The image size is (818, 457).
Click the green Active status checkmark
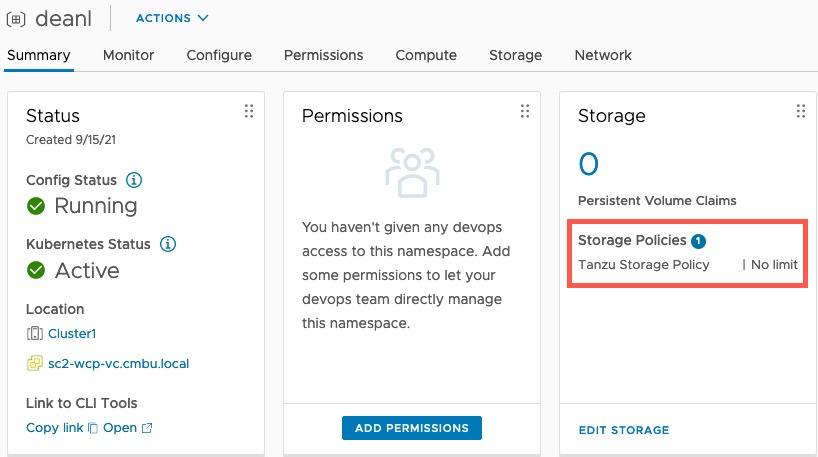[36, 270]
